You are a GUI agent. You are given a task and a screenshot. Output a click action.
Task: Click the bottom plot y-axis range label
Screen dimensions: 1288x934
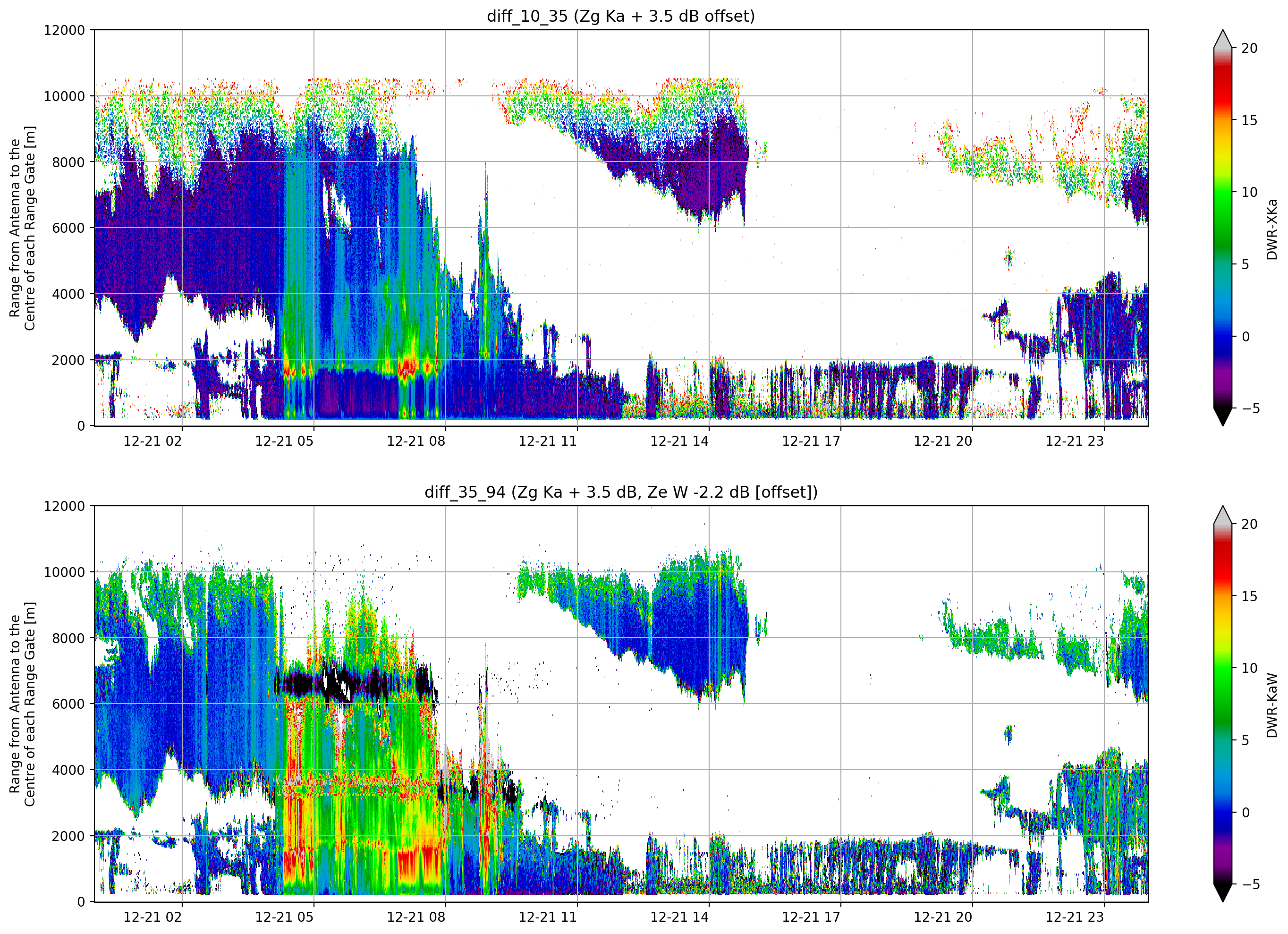click(x=22, y=704)
